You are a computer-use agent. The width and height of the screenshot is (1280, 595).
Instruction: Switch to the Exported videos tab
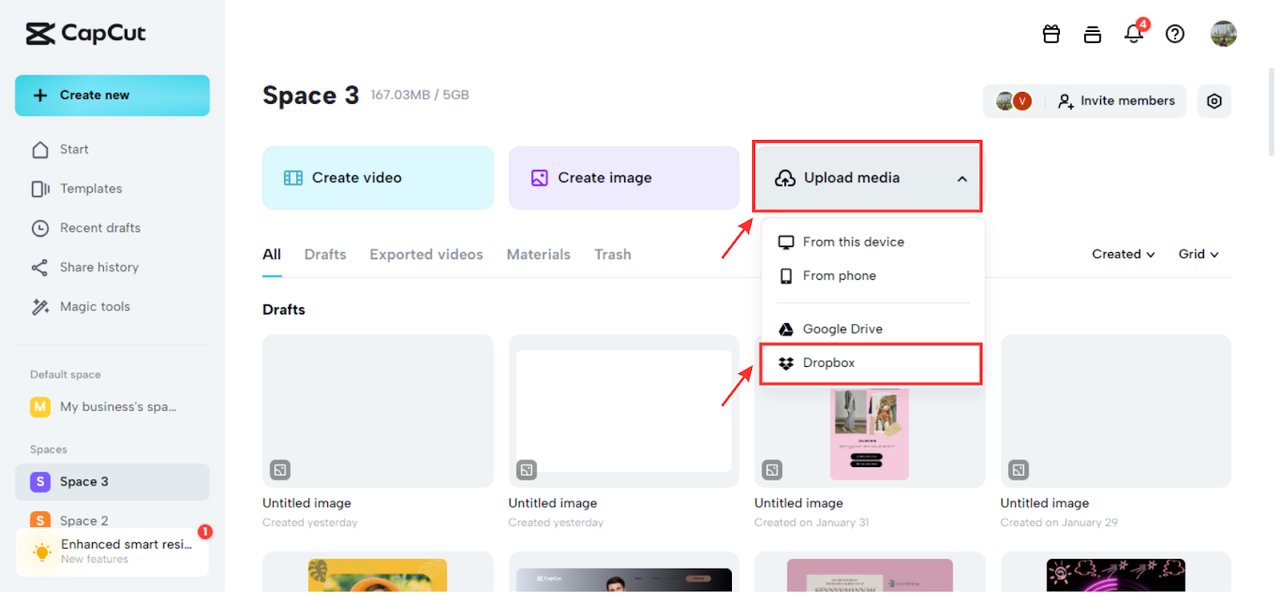pos(426,255)
